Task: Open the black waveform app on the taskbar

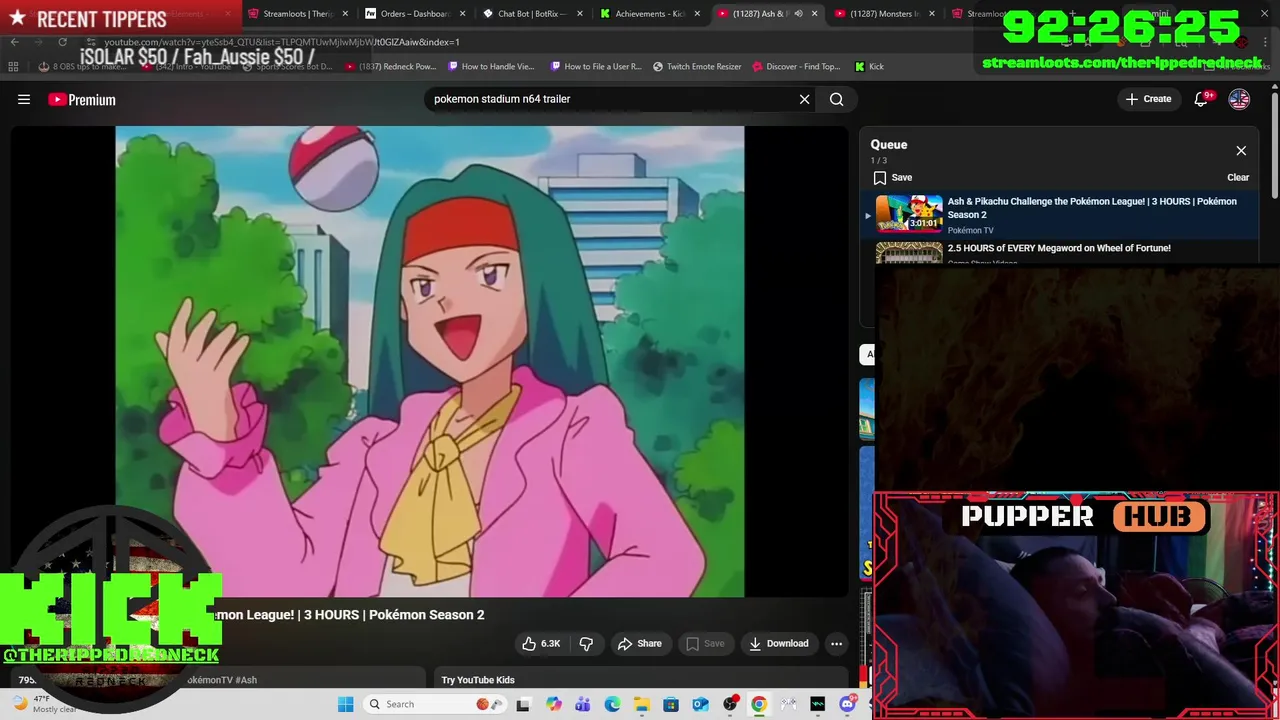Action: (817, 704)
